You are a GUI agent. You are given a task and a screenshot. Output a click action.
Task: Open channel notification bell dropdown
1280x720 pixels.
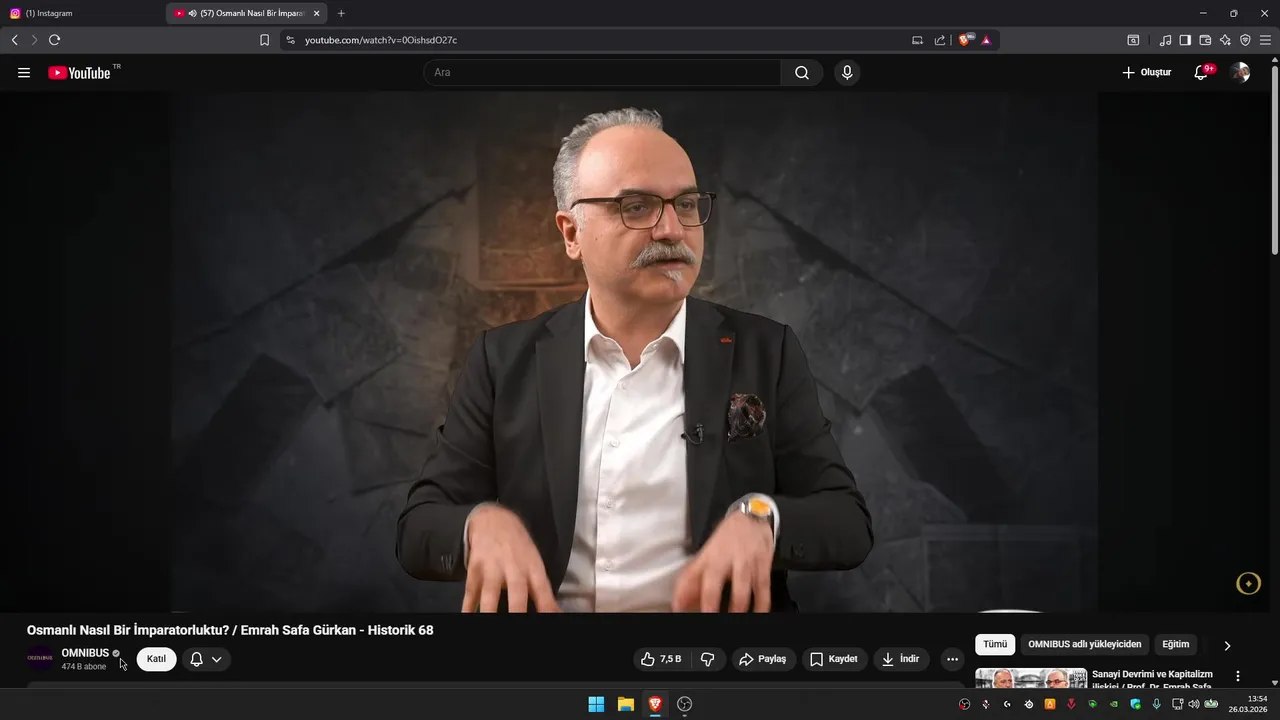point(206,659)
